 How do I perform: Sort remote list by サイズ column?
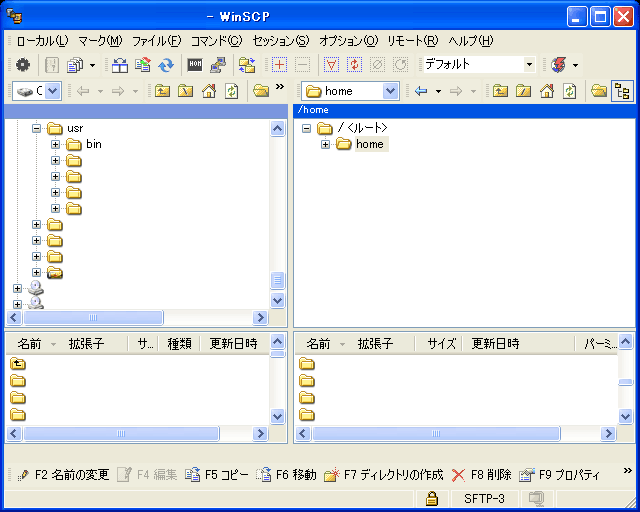(x=441, y=344)
